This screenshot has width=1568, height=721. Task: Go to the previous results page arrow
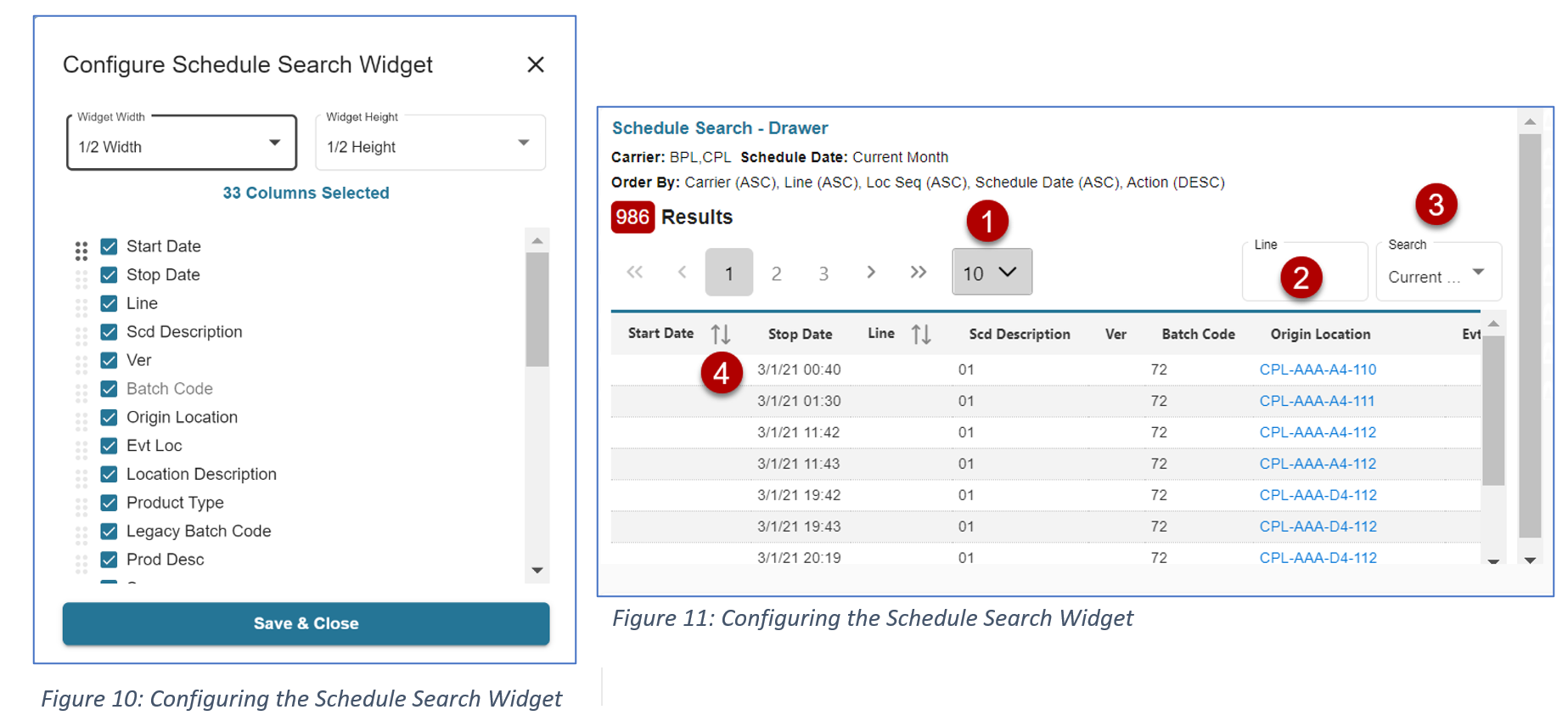click(682, 273)
